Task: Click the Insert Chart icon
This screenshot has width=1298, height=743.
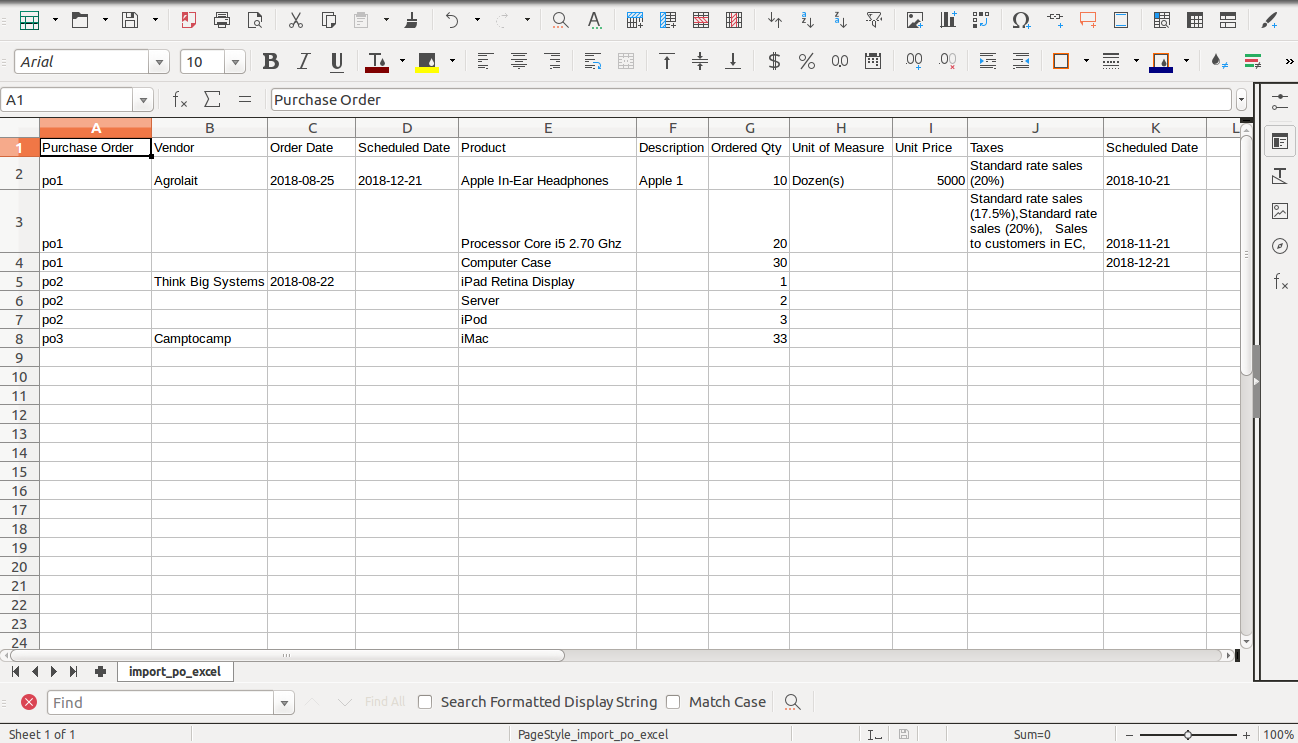Action: point(948,20)
